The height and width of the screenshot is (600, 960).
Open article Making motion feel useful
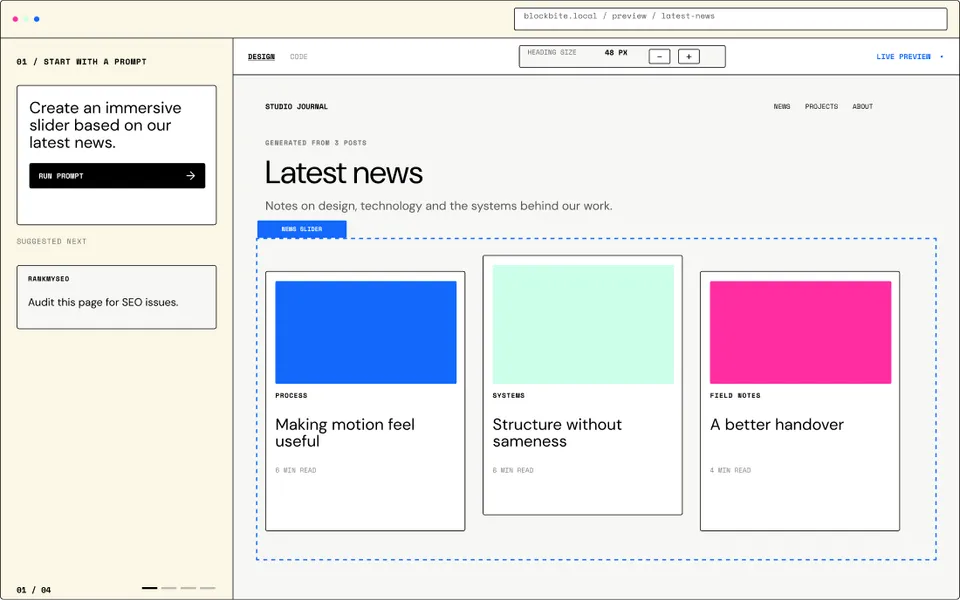tap(345, 433)
